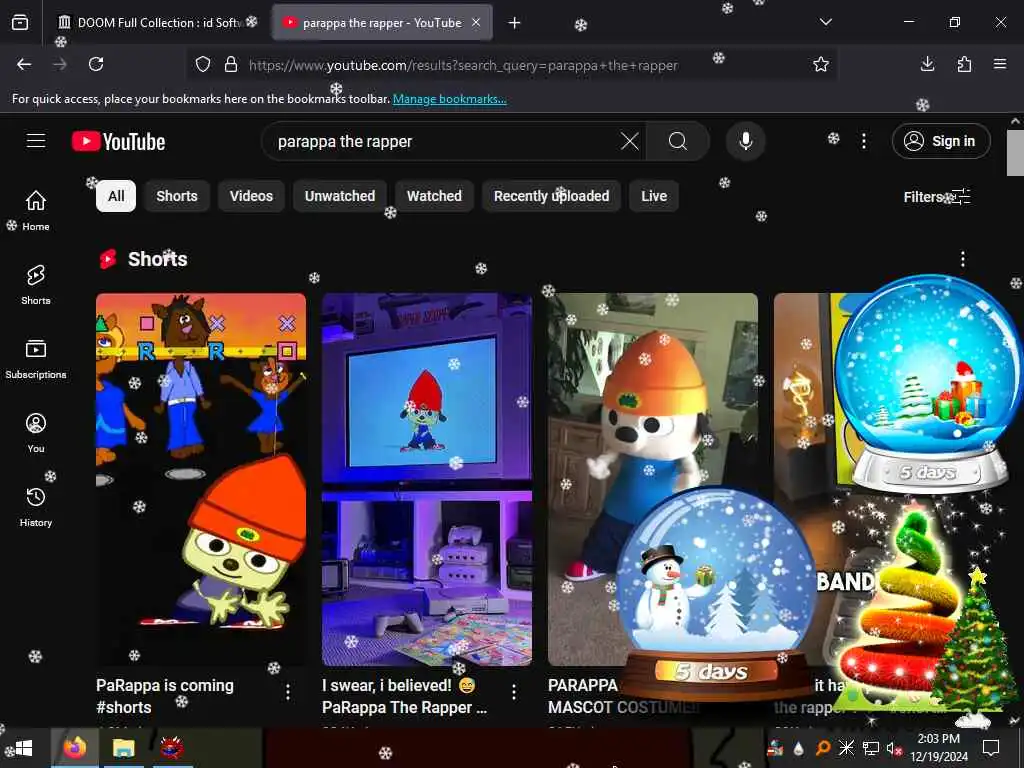Image resolution: width=1024 pixels, height=768 pixels.
Task: Open the notification center
Action: pos(991,748)
